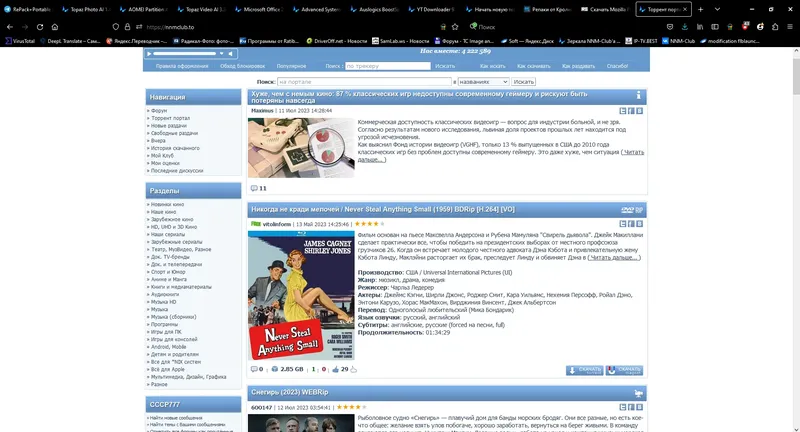Open 'Торрент портал' in Навигация sidebar

coord(170,118)
